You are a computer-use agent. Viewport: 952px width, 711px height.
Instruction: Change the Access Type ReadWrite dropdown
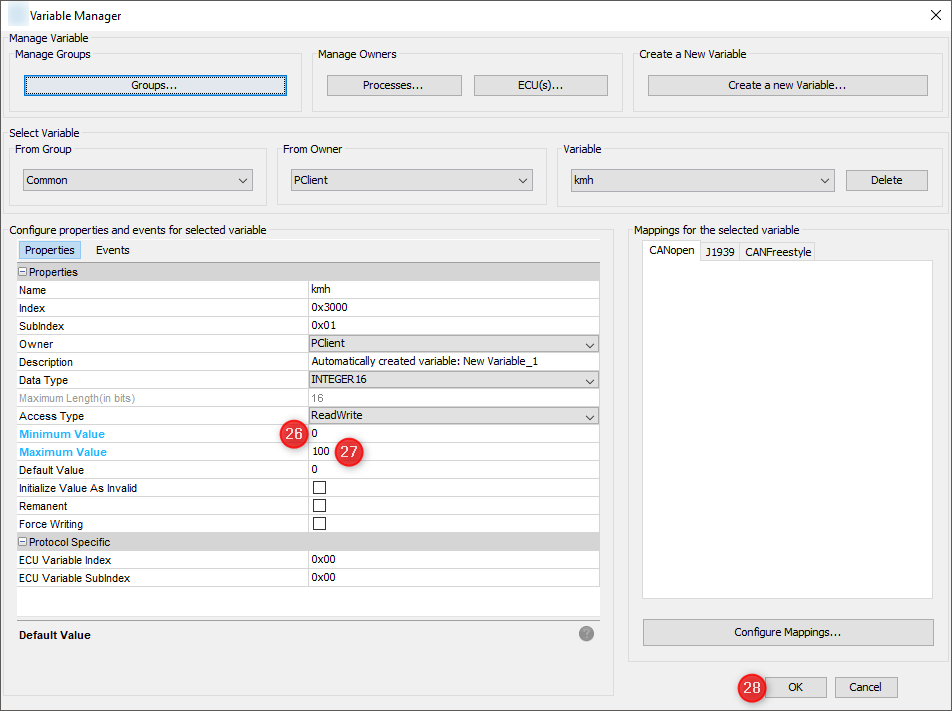[454, 416]
